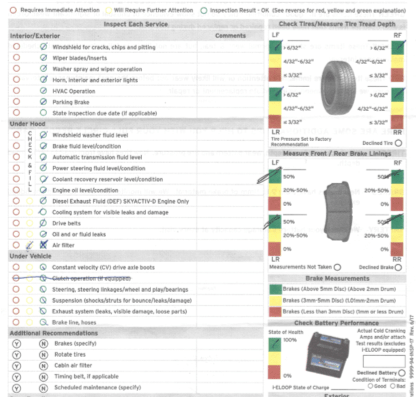Click the green Brakes Above 5mm Disc swatch

pos(275,289)
